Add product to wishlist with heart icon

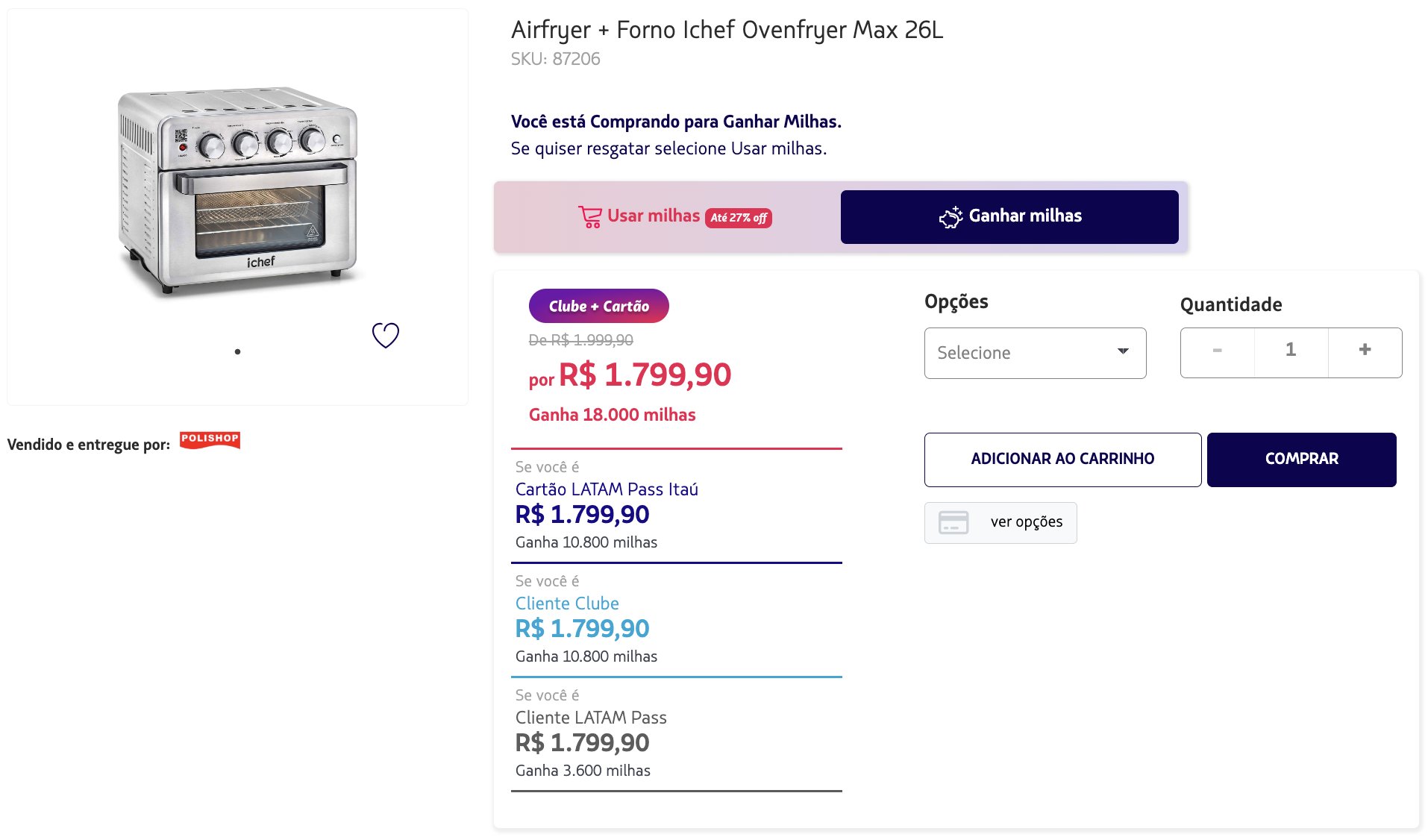[x=386, y=335]
